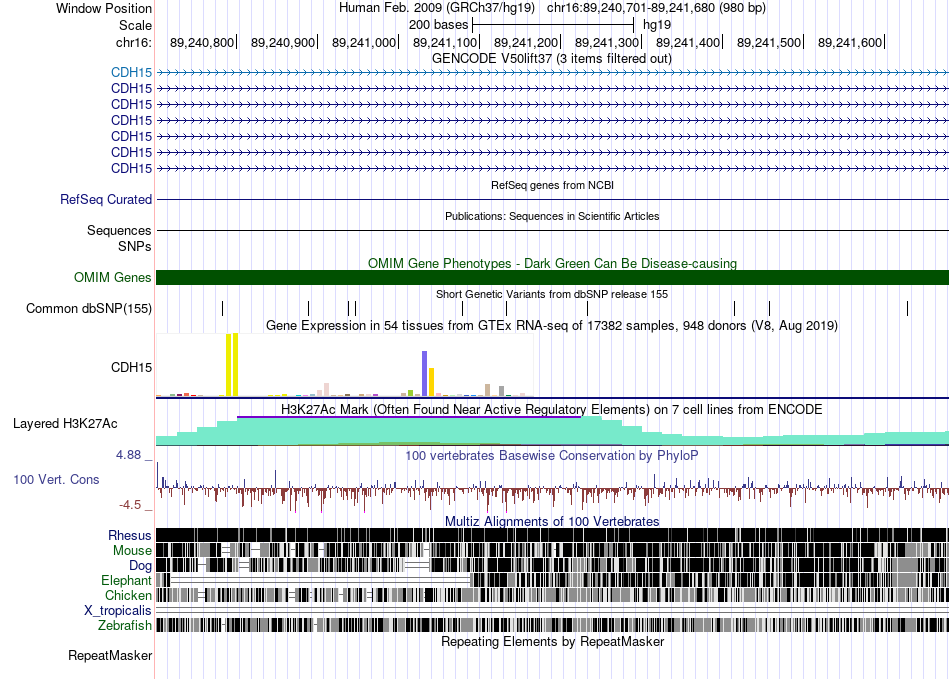Click 'Publications: Sequences in Scientific Articles' title

point(552,216)
